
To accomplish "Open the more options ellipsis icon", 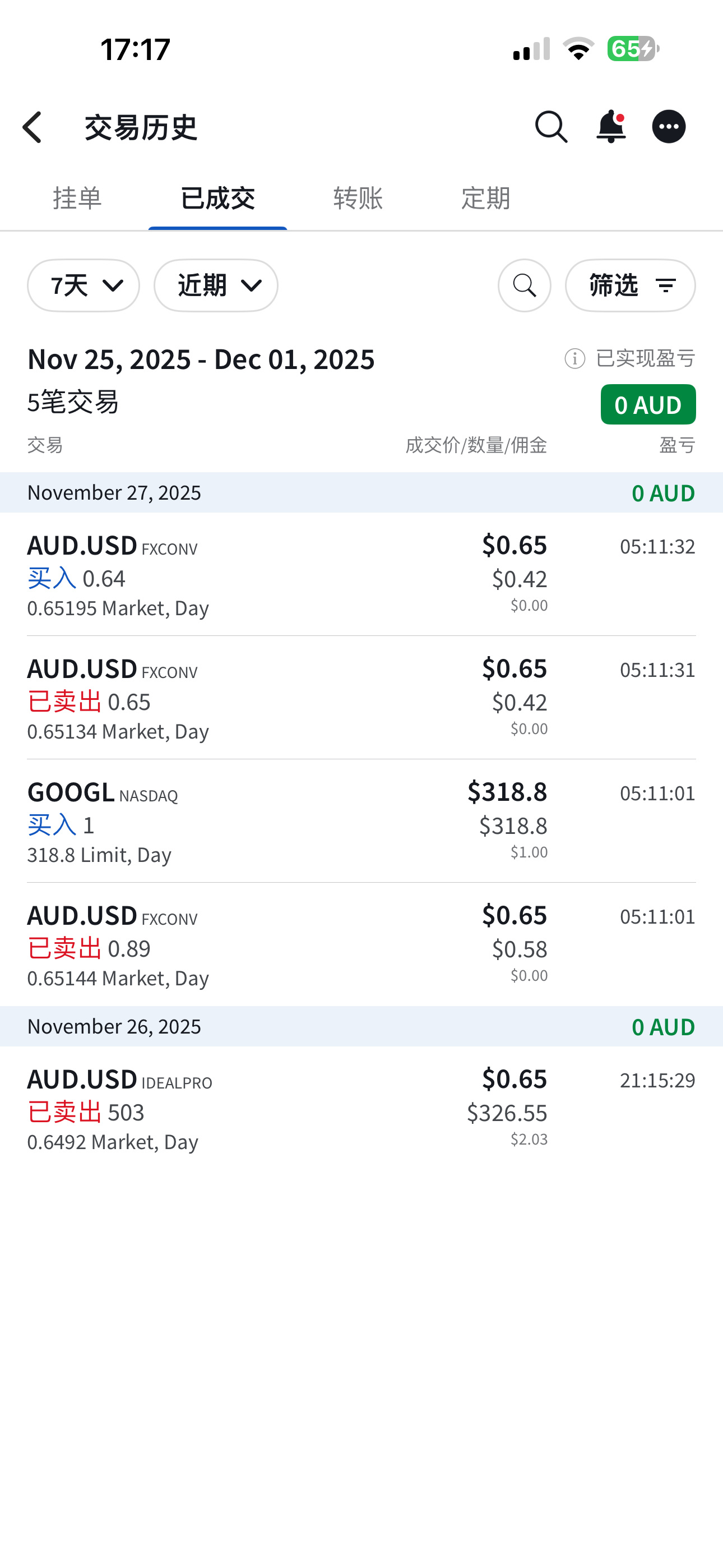I will [669, 127].
